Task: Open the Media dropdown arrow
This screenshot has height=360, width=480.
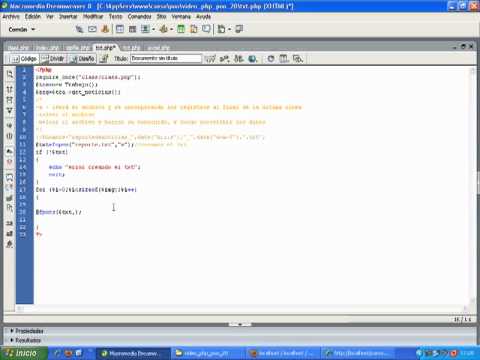Action: pos(172,29)
